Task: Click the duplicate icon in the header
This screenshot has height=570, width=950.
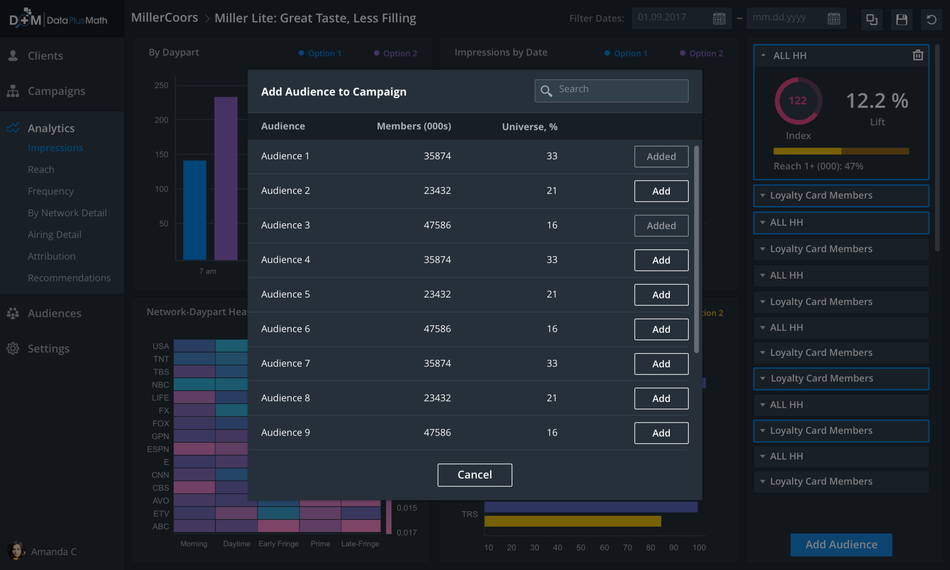Action: [872, 19]
